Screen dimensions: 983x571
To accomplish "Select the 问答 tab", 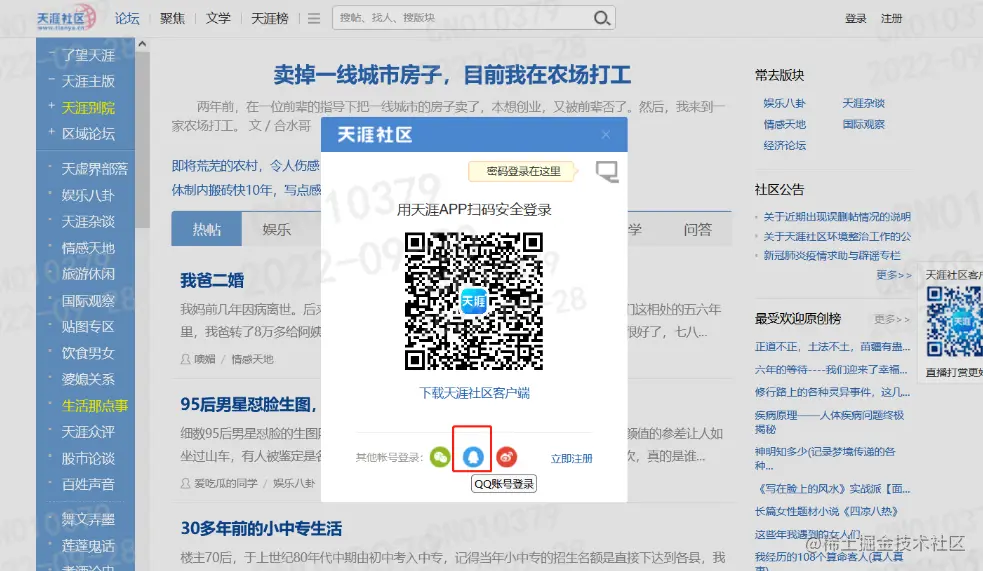I will coord(697,229).
